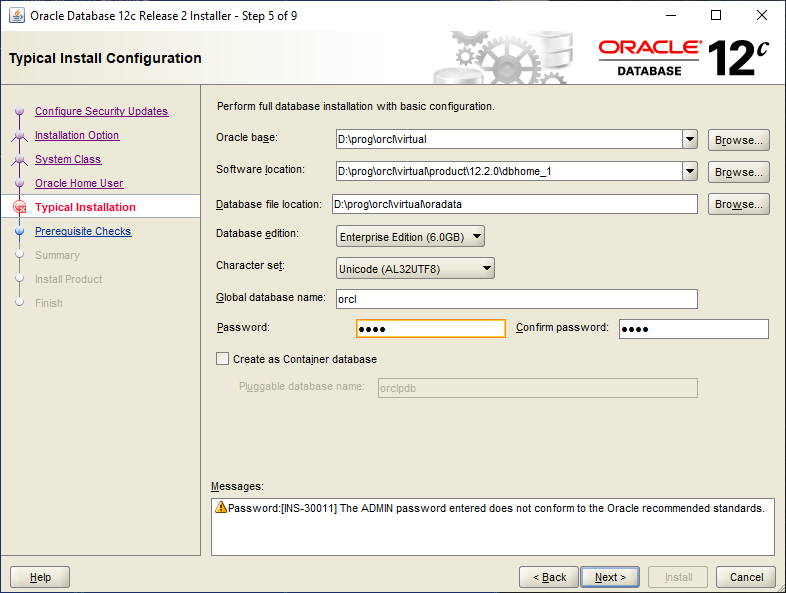Click the Java icon in title bar
The image size is (786, 593).
[17, 15]
